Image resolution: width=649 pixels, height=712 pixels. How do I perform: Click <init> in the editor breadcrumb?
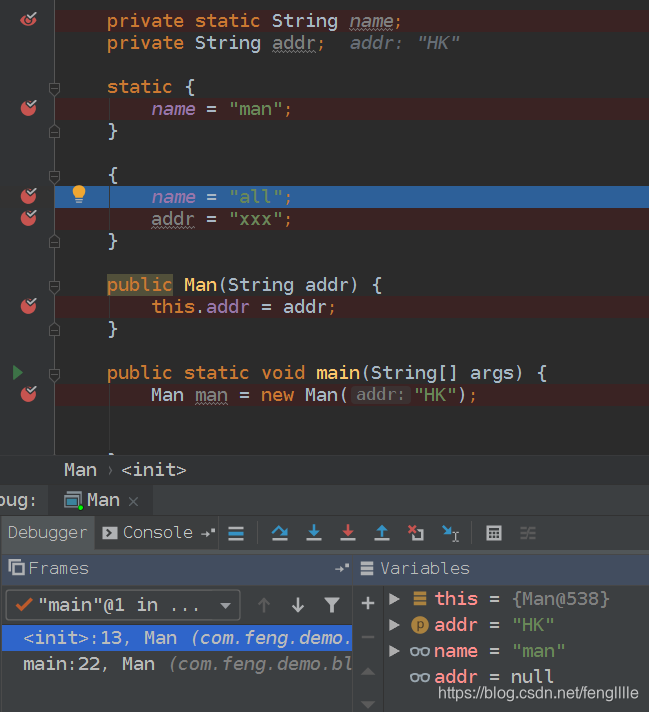(154, 470)
